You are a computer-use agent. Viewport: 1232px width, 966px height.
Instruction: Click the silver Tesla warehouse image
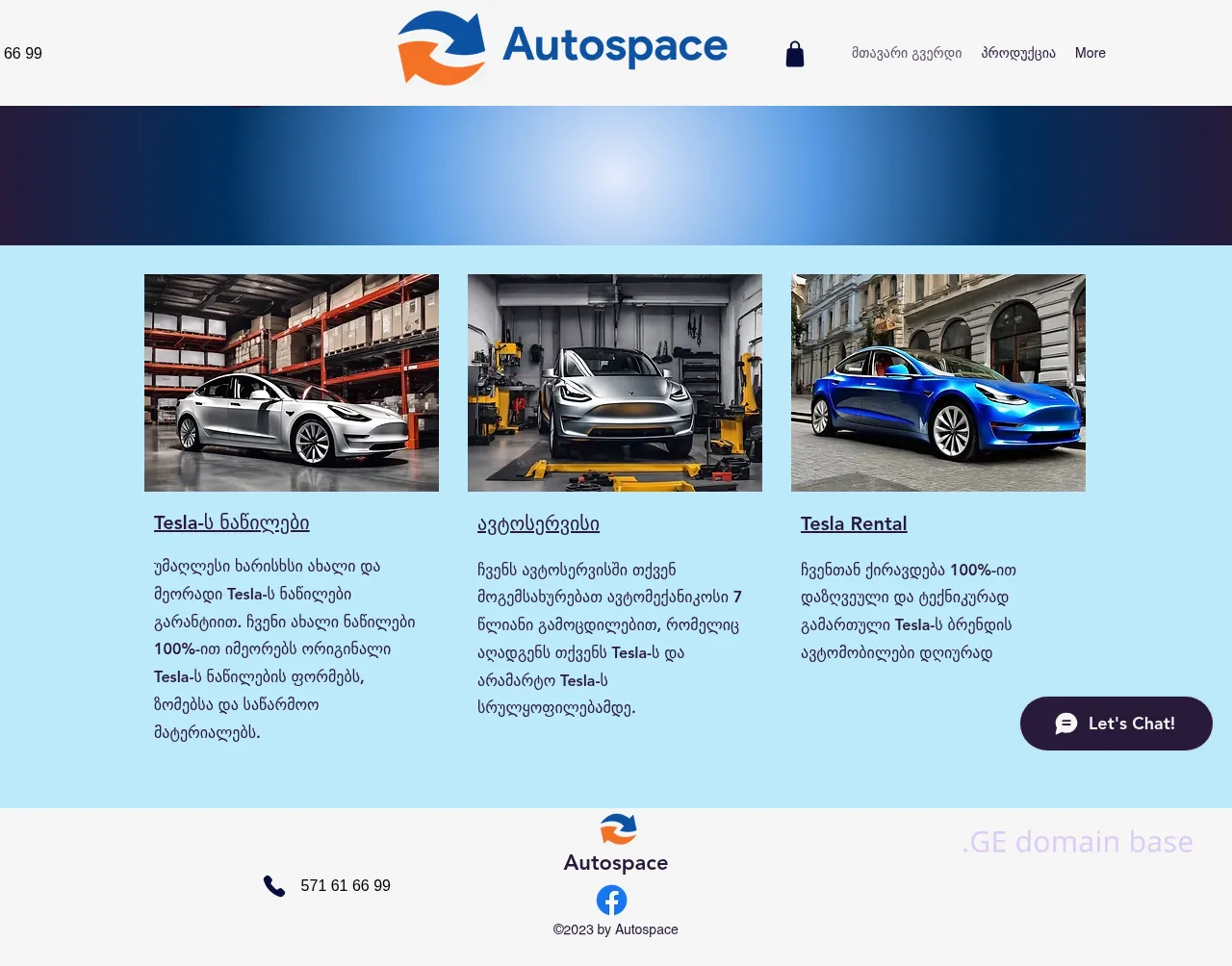click(291, 383)
